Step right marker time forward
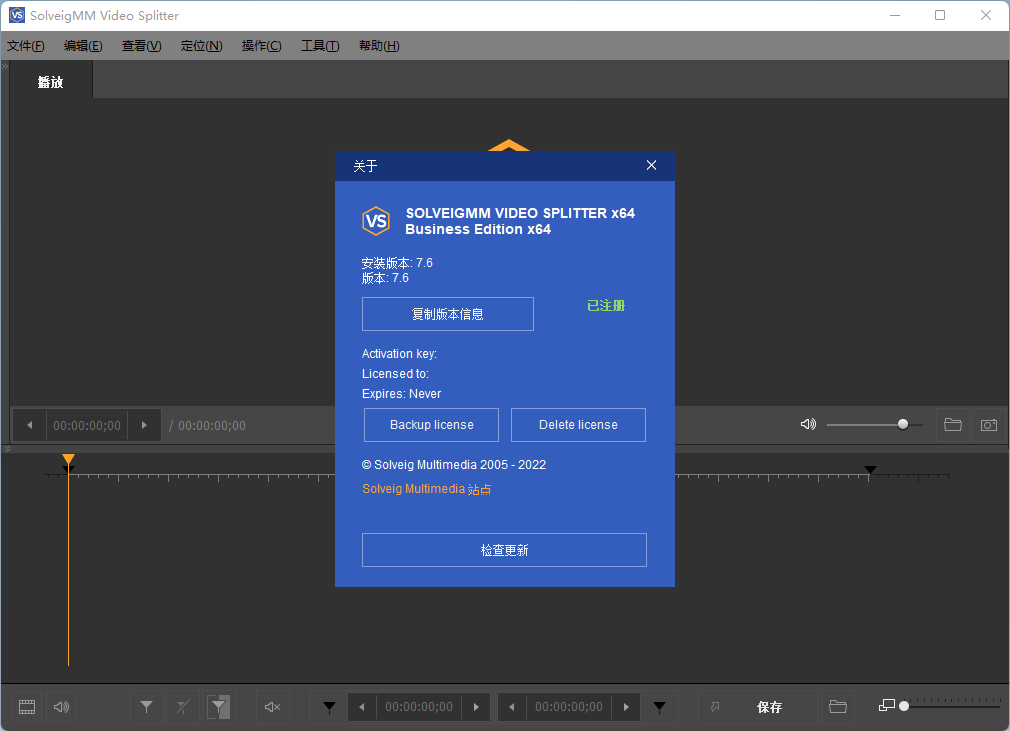Viewport: 1010px width, 731px height. click(x=626, y=707)
